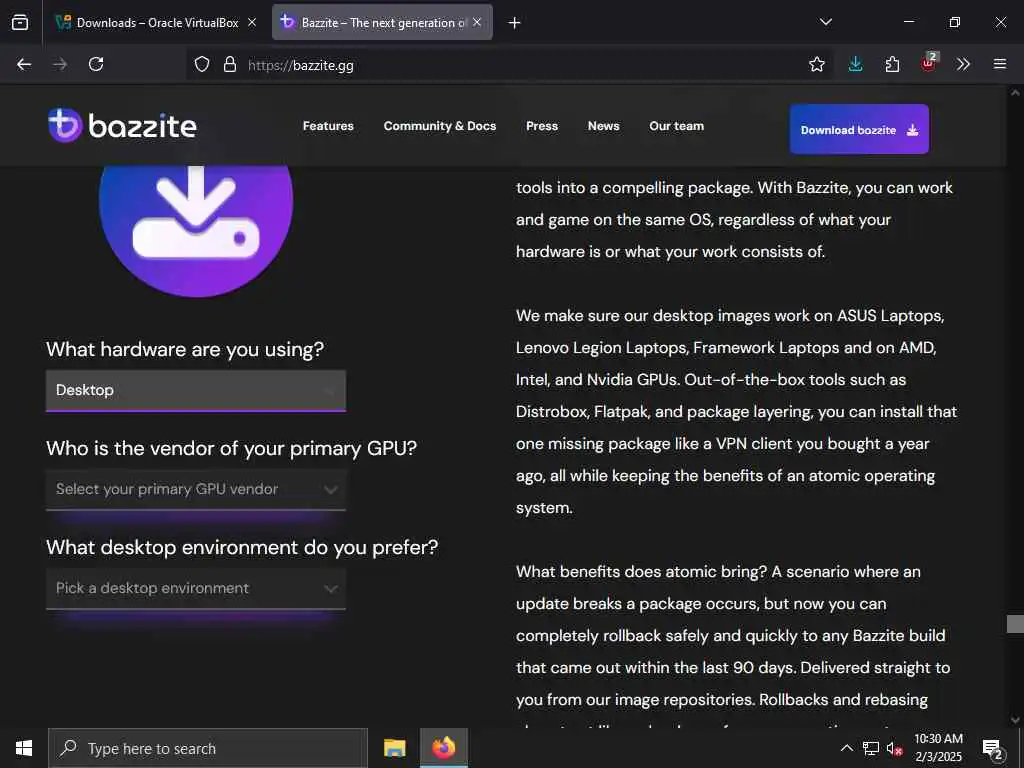Click the Download bazzite button
The height and width of the screenshot is (768, 1024).
click(859, 129)
